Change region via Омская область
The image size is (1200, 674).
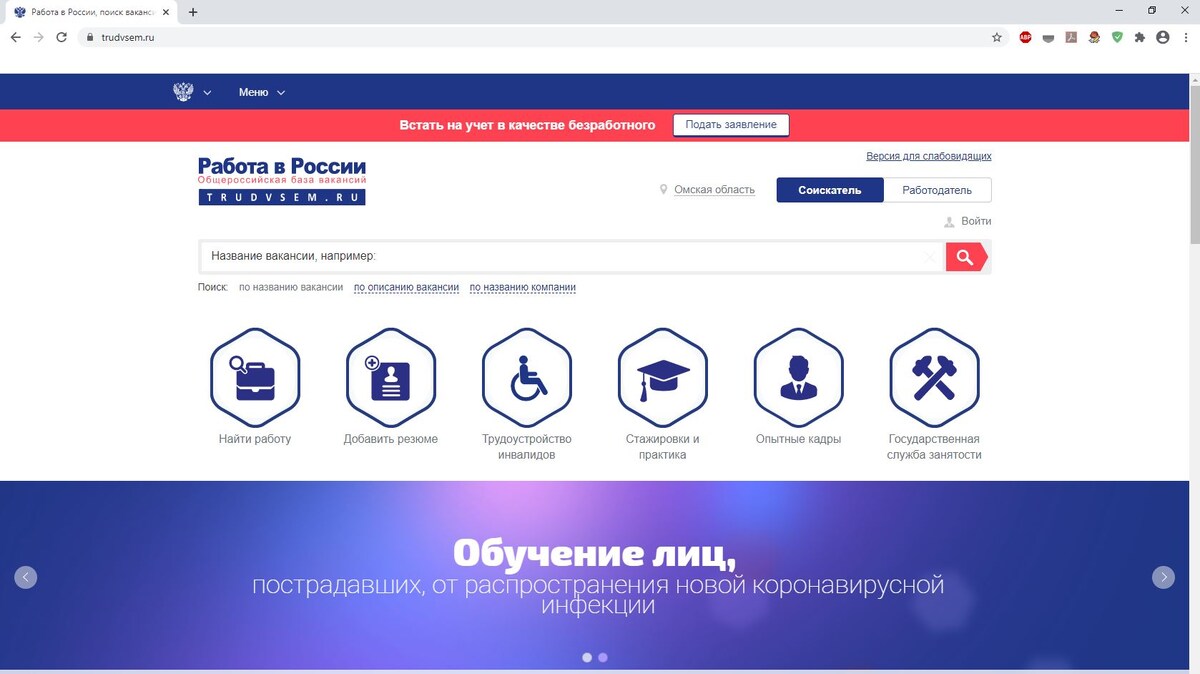[714, 190]
